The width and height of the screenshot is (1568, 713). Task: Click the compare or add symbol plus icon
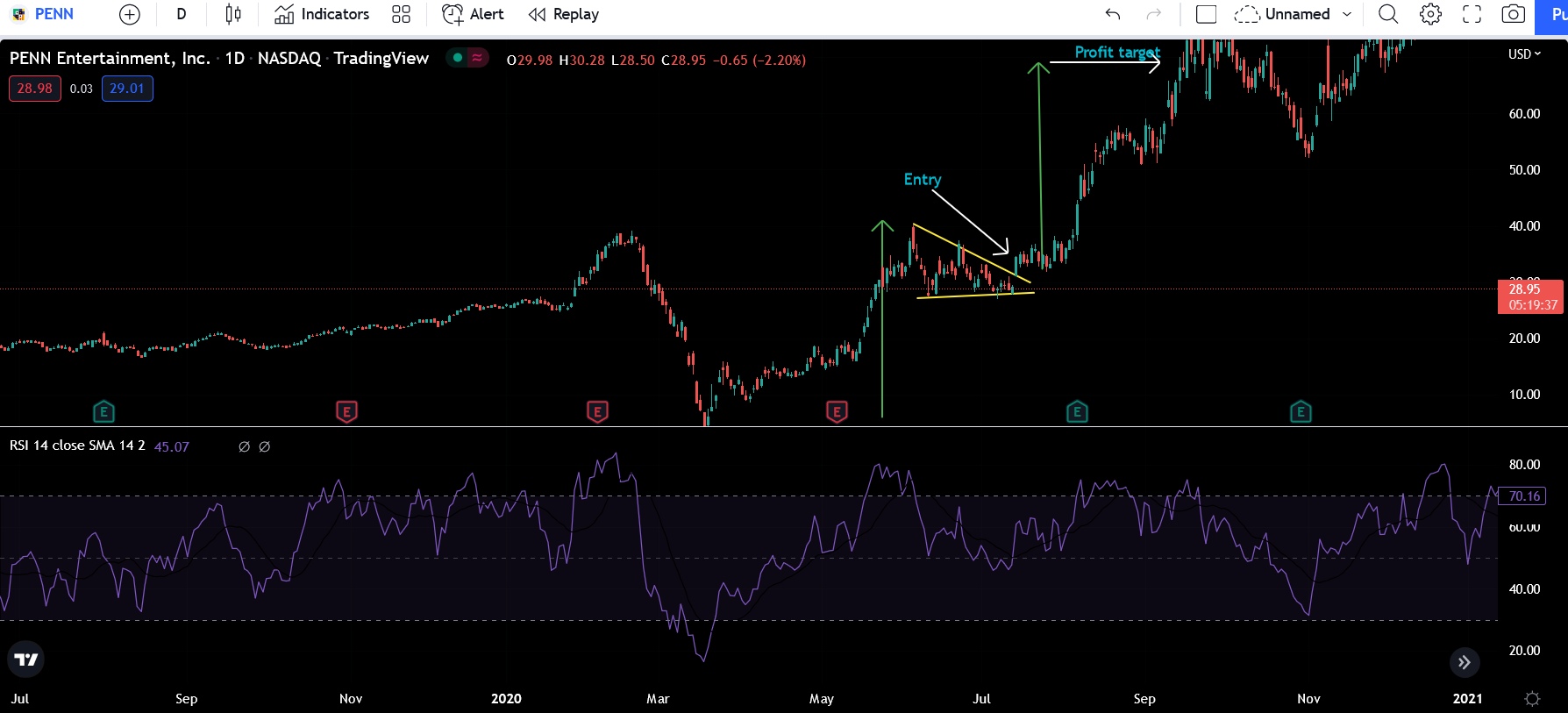(129, 14)
